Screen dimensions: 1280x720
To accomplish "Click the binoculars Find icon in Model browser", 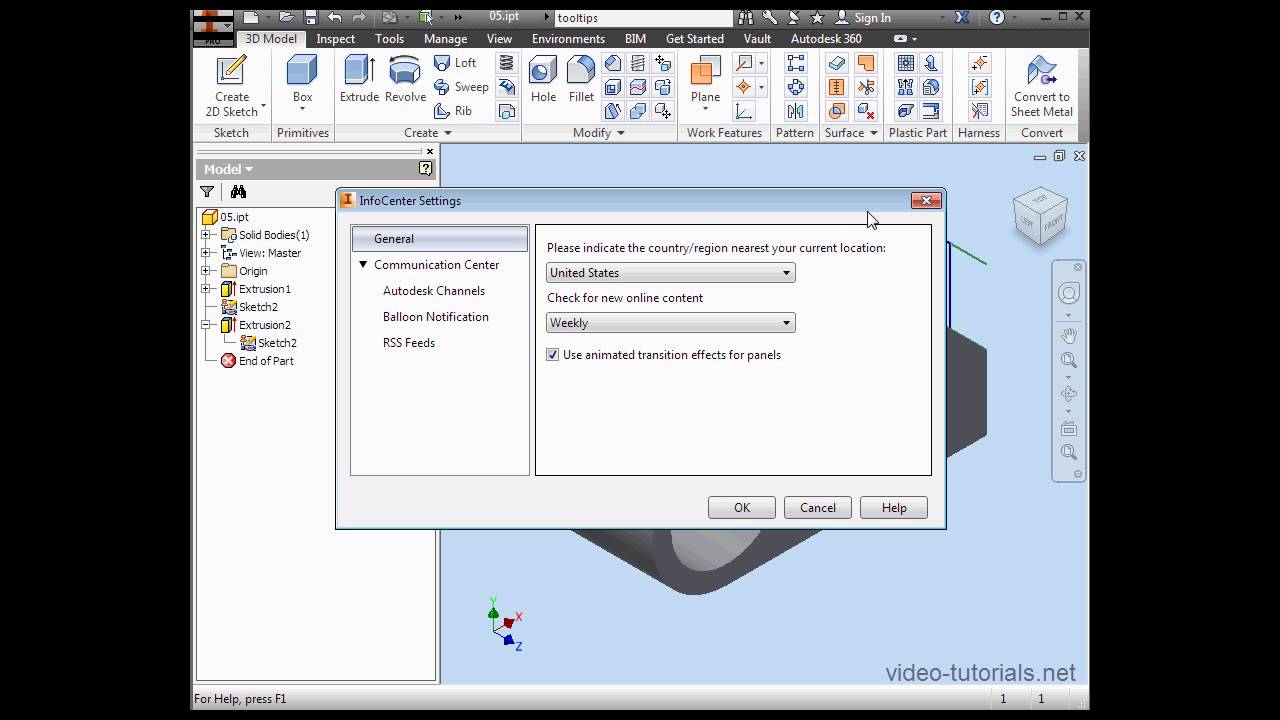I will [238, 192].
